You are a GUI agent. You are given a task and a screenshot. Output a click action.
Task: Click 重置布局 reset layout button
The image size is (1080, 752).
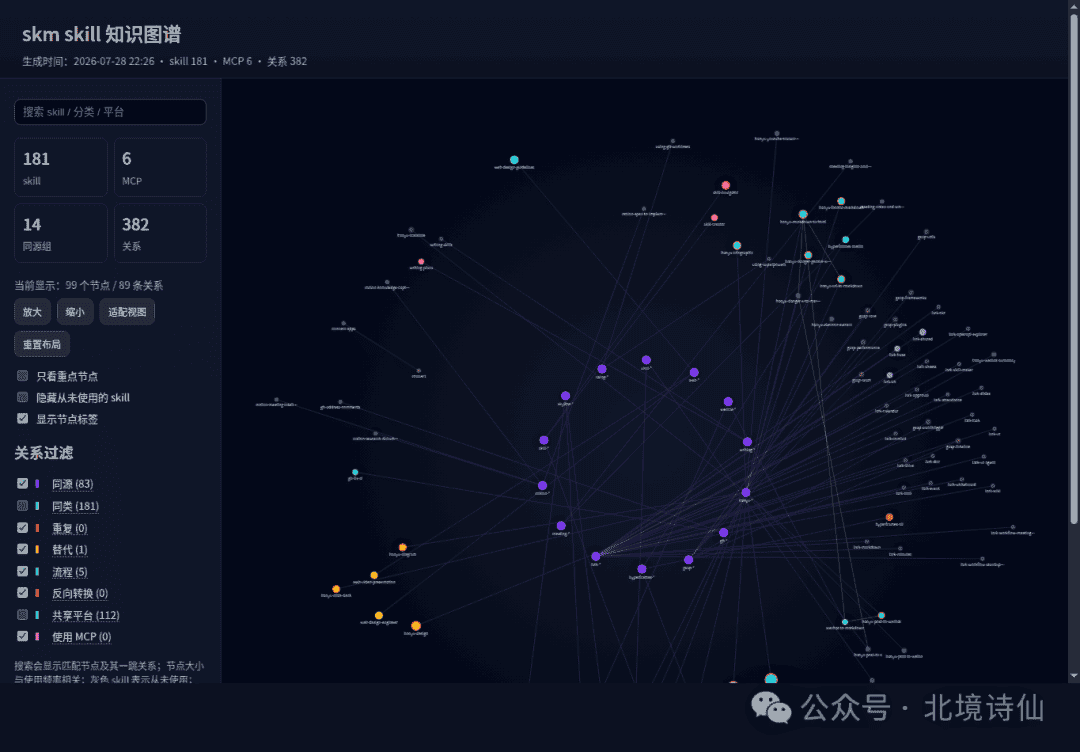click(x=42, y=344)
